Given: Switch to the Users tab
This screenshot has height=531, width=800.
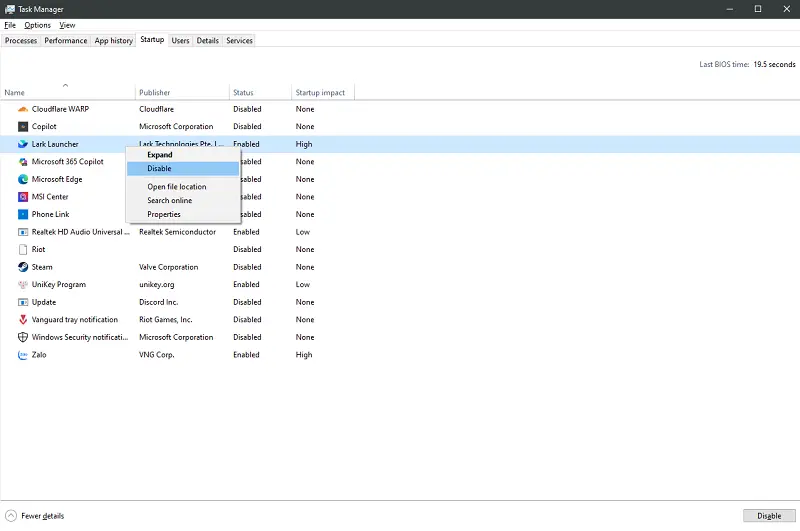Looking at the screenshot, I should click(180, 40).
